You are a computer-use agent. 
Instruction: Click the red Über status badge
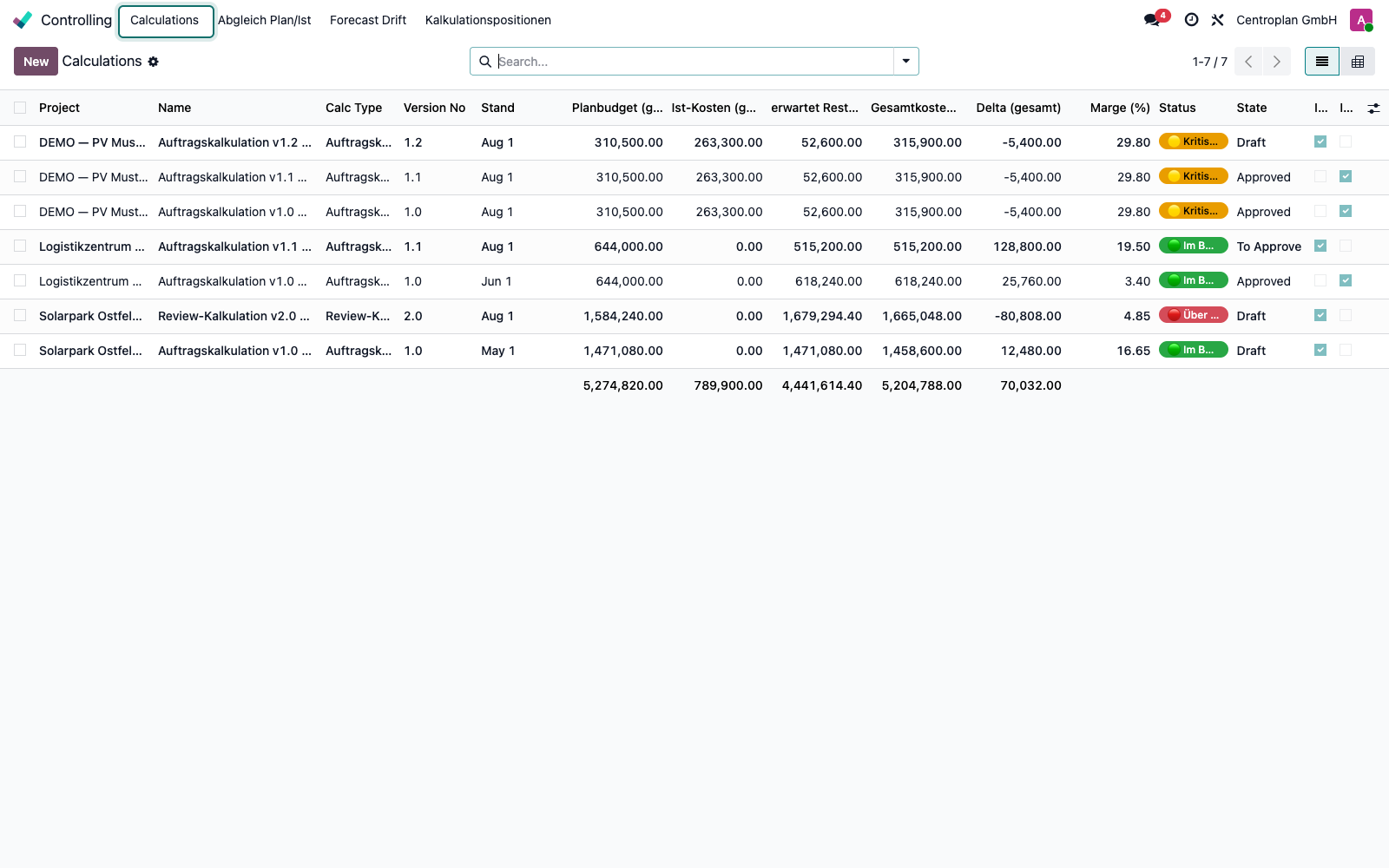tap(1194, 315)
